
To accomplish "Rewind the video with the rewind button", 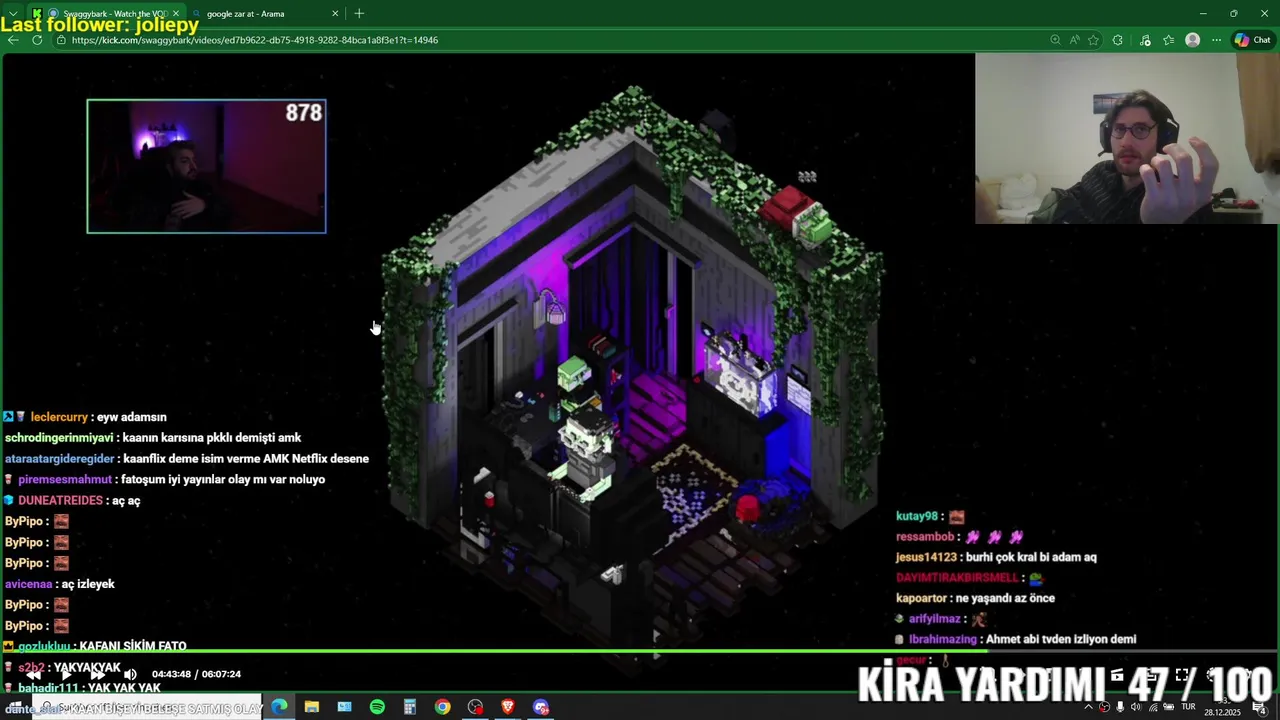I will pyautogui.click(x=34, y=675).
